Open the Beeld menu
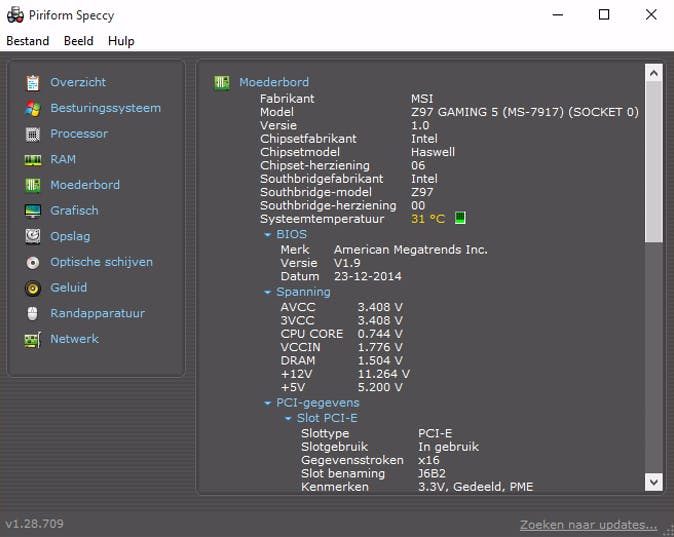 click(78, 41)
